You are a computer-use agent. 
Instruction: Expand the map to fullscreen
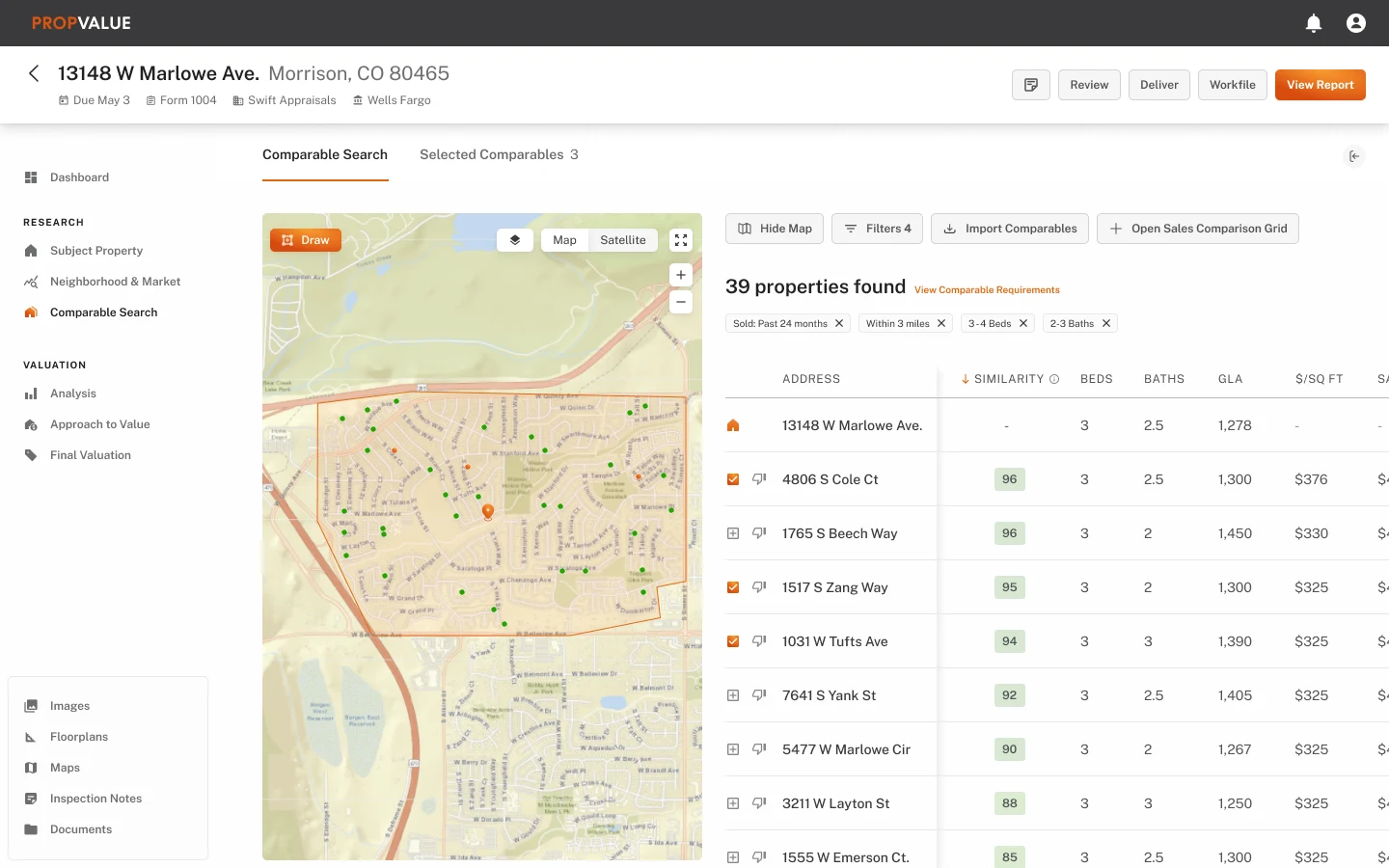point(681,240)
